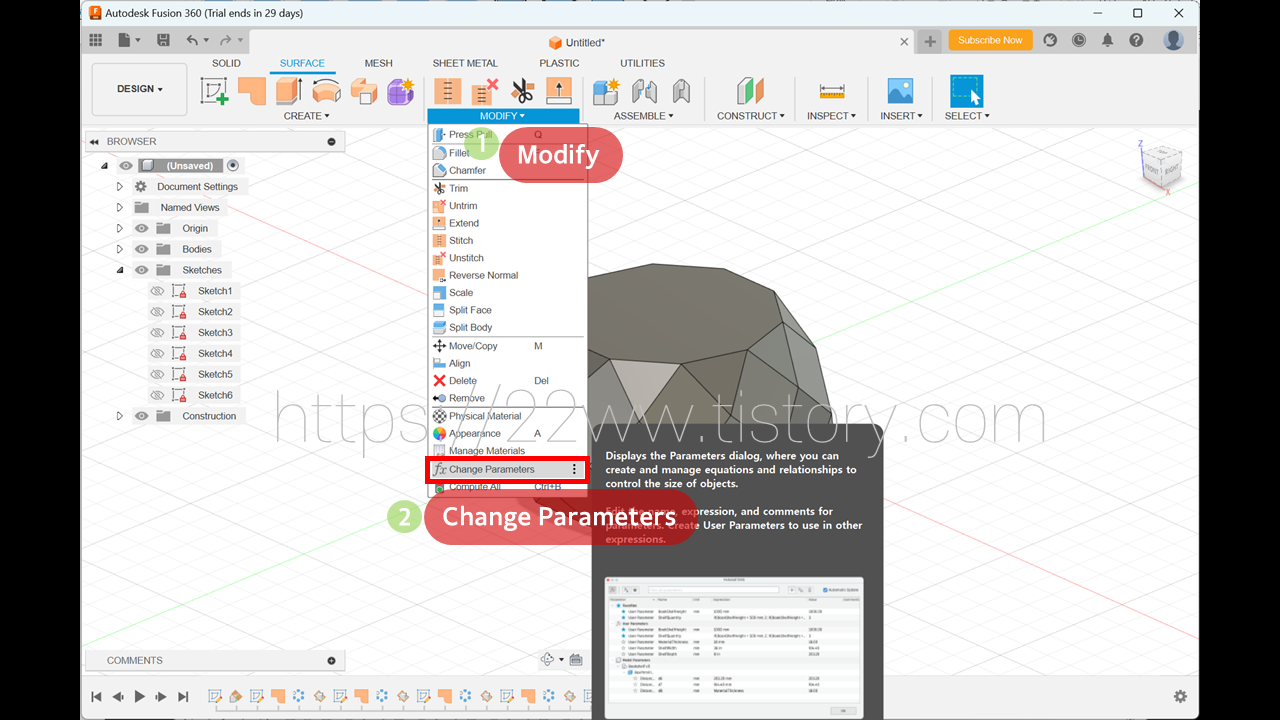Viewport: 1280px width, 720px height.
Task: Click the Undo arrow icon
Action: (192, 40)
